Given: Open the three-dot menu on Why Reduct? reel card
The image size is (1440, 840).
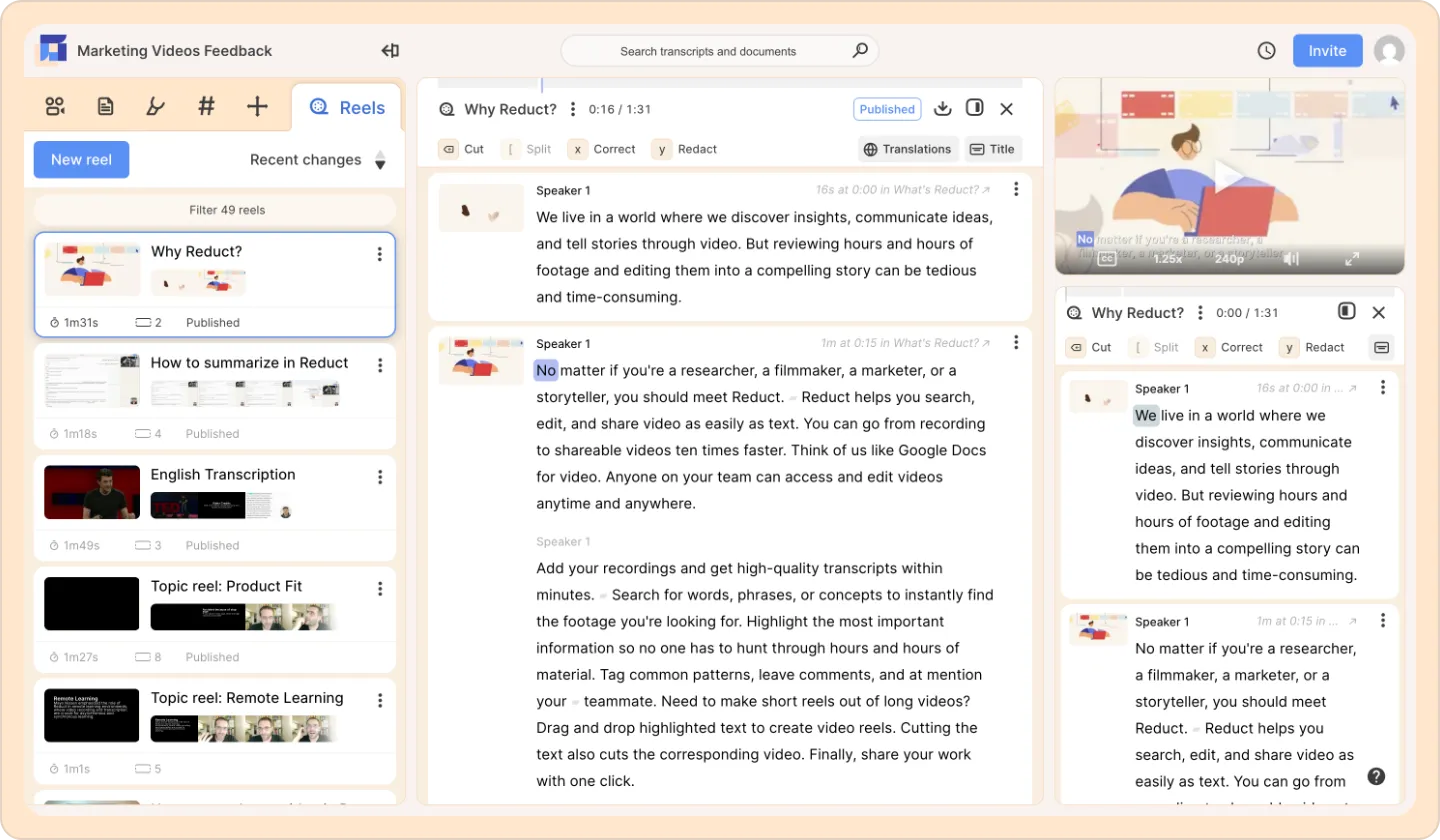Looking at the screenshot, I should click(379, 254).
